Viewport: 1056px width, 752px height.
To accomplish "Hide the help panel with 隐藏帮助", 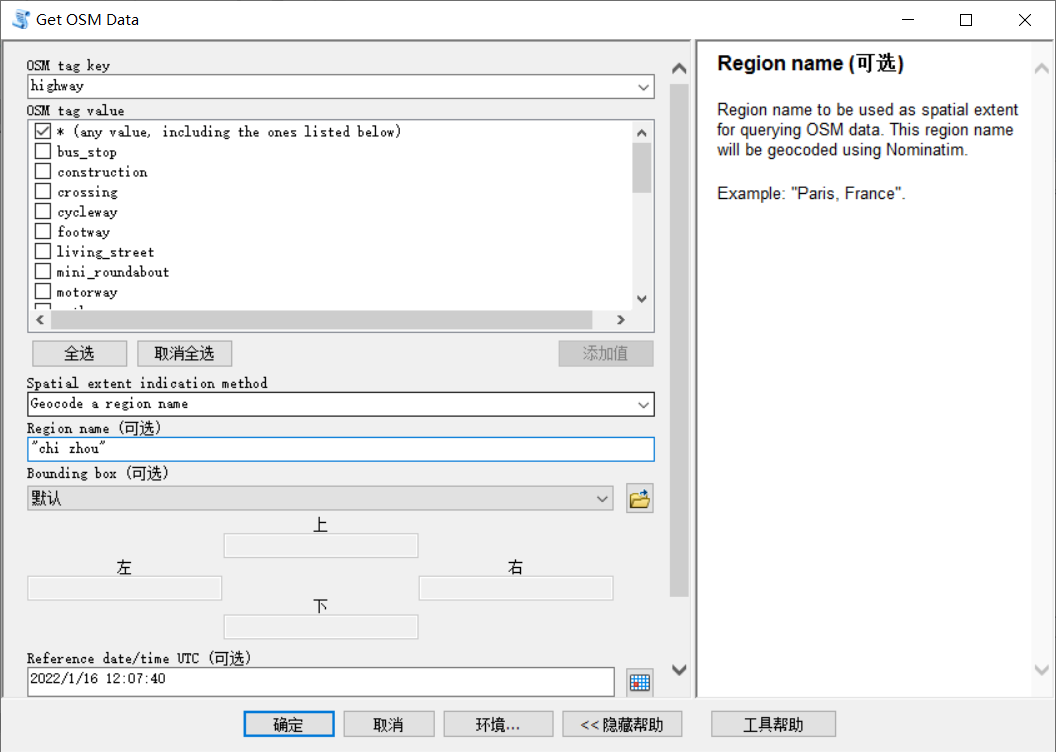I will (x=622, y=723).
